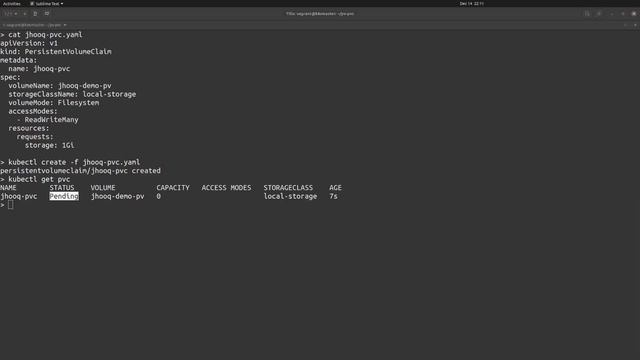Image resolution: width=640 pixels, height=360 pixels.
Task: Click the terminal cursor at the prompt
Action: click(11, 205)
